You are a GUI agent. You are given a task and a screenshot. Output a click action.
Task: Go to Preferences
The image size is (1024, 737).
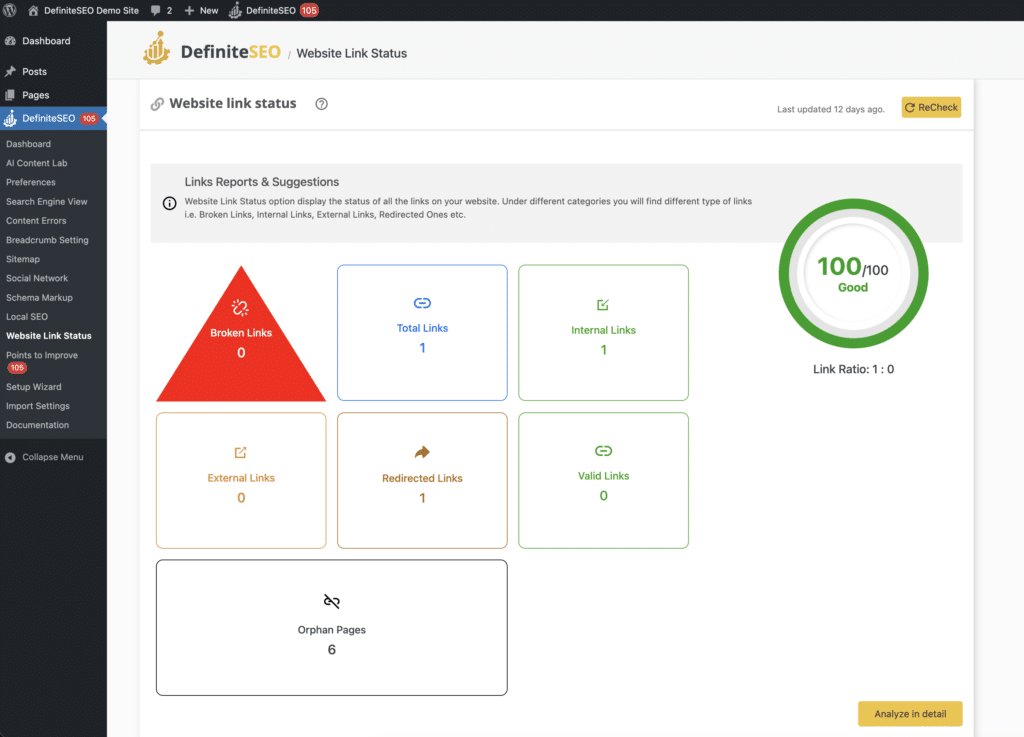(31, 182)
